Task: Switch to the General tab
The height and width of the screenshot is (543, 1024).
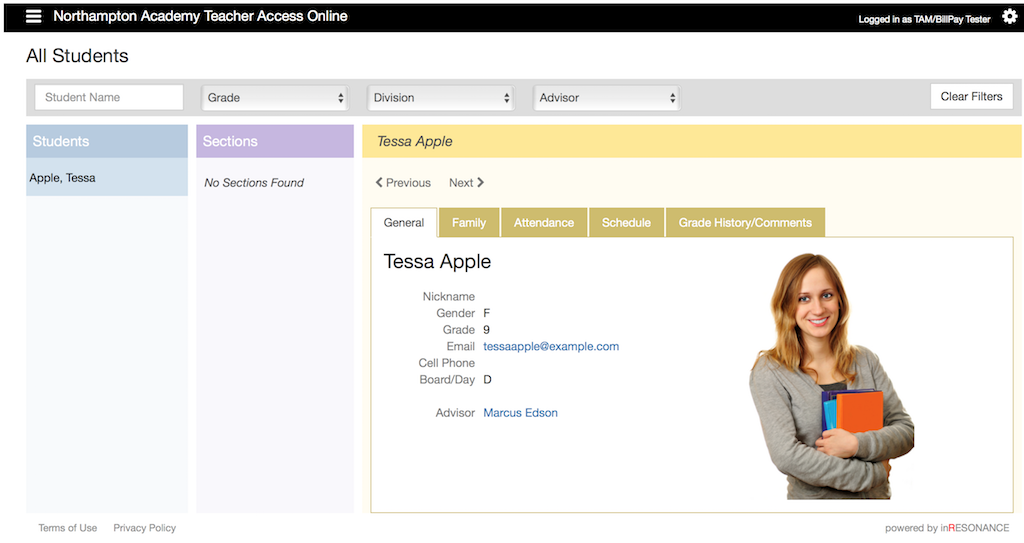Action: pos(404,223)
